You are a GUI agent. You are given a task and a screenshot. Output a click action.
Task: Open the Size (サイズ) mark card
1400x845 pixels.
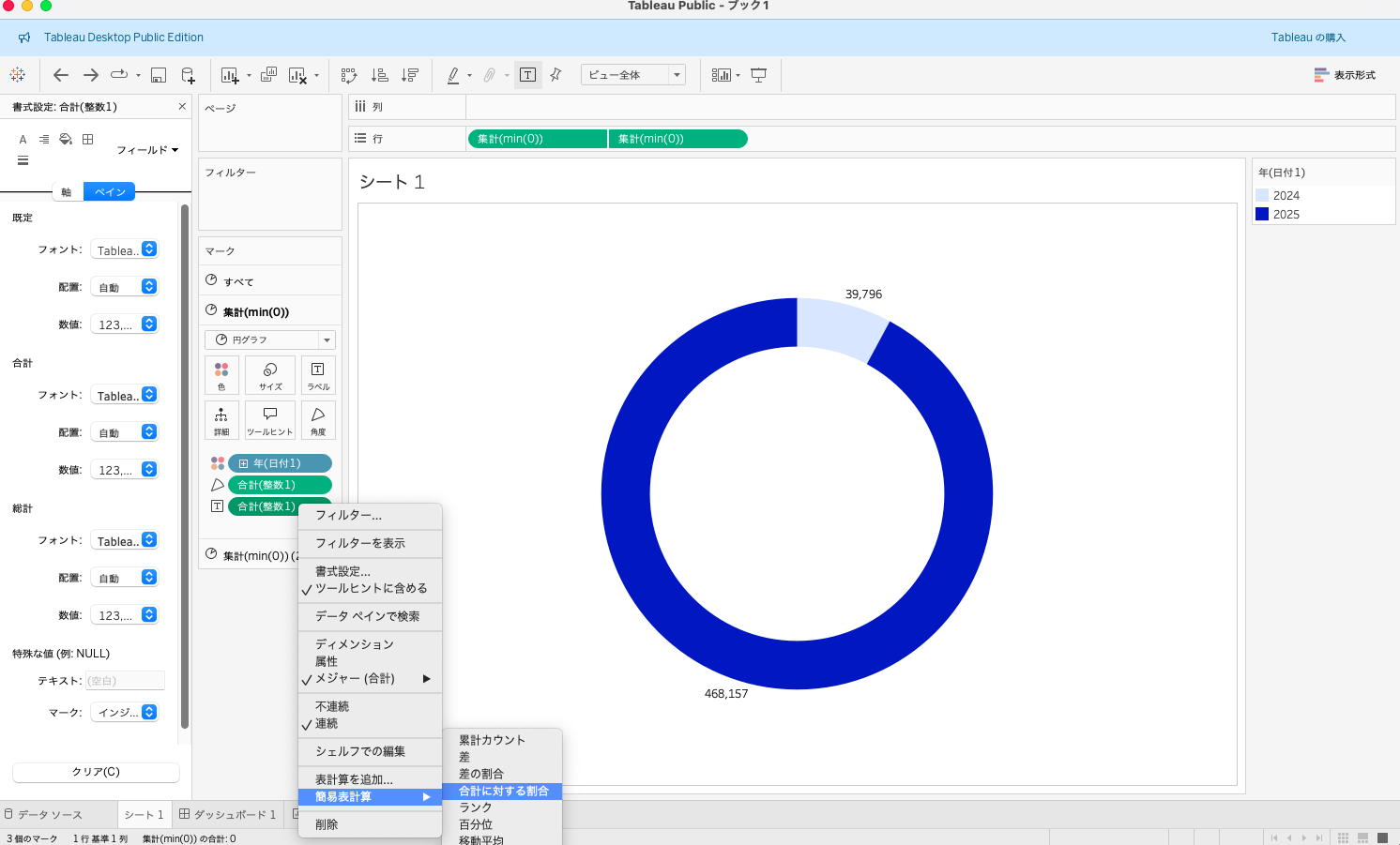tap(270, 375)
